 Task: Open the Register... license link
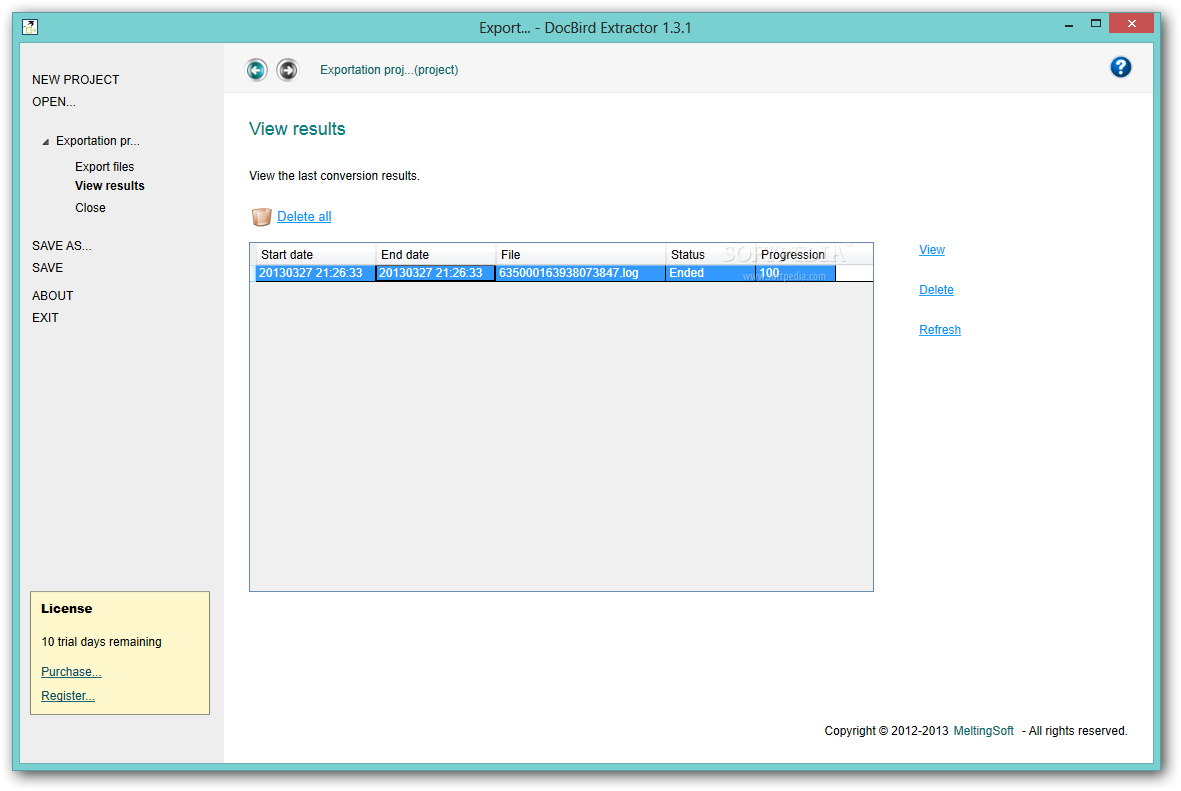click(x=68, y=695)
